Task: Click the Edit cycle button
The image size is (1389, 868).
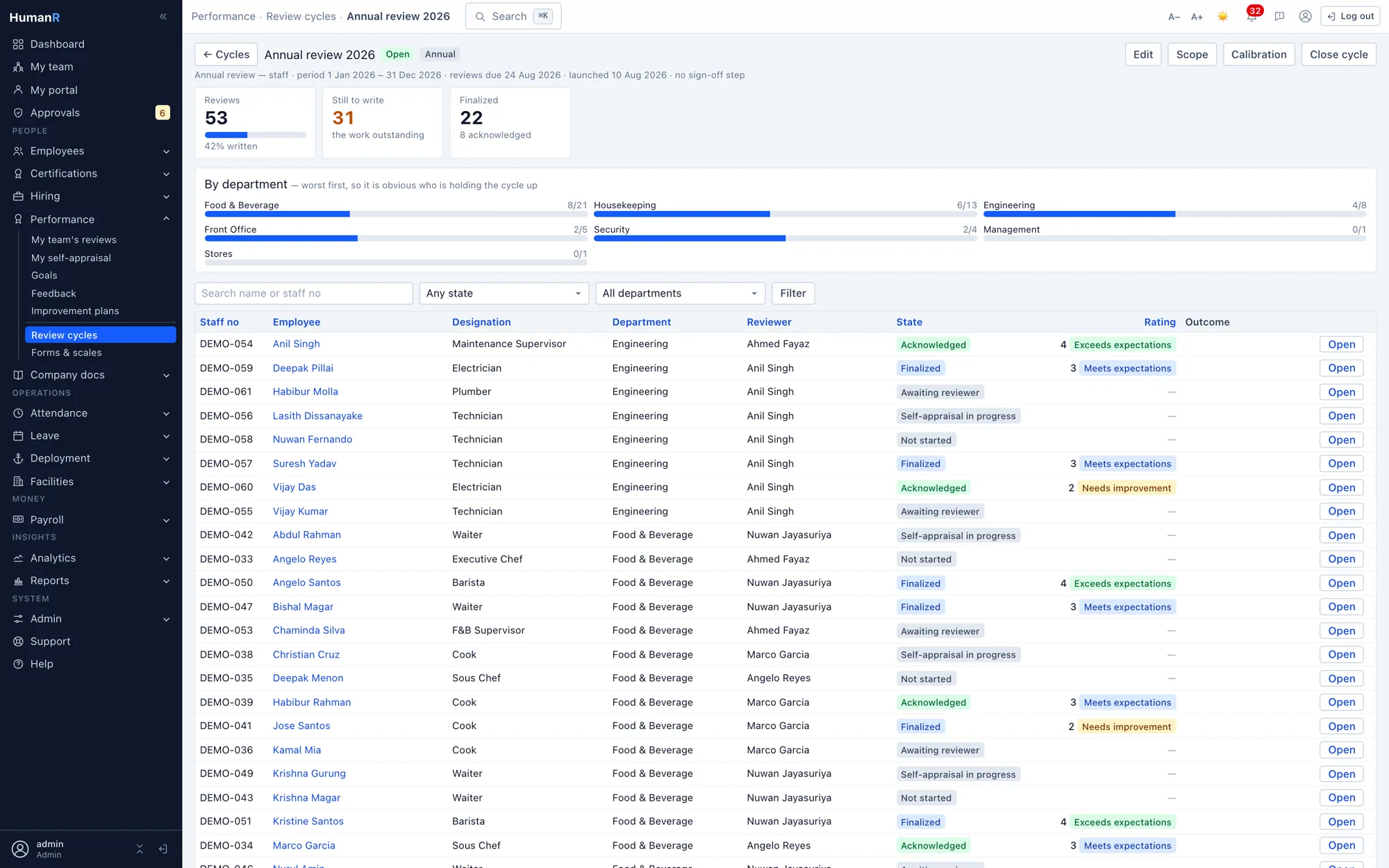Action: (x=1143, y=55)
